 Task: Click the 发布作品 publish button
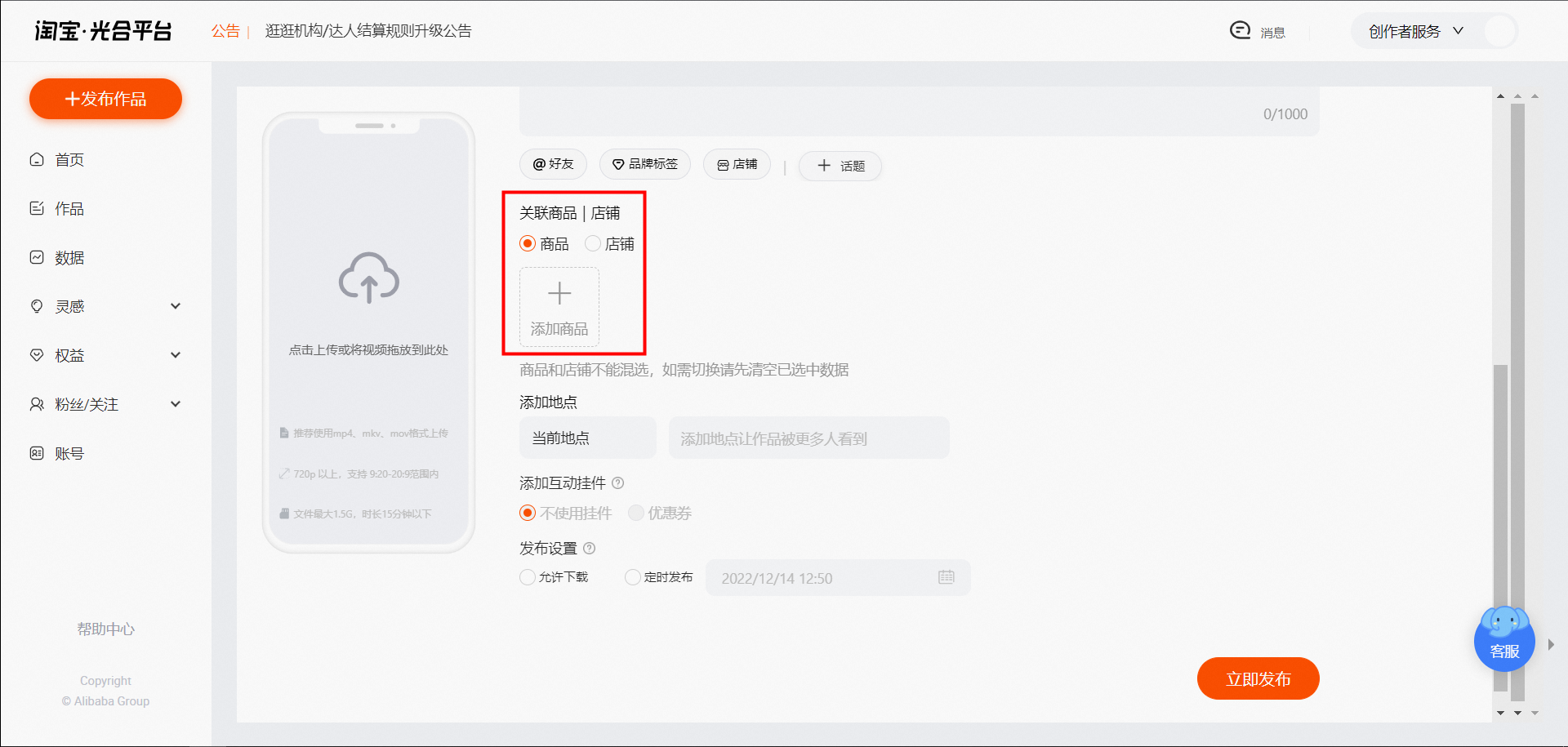[105, 99]
